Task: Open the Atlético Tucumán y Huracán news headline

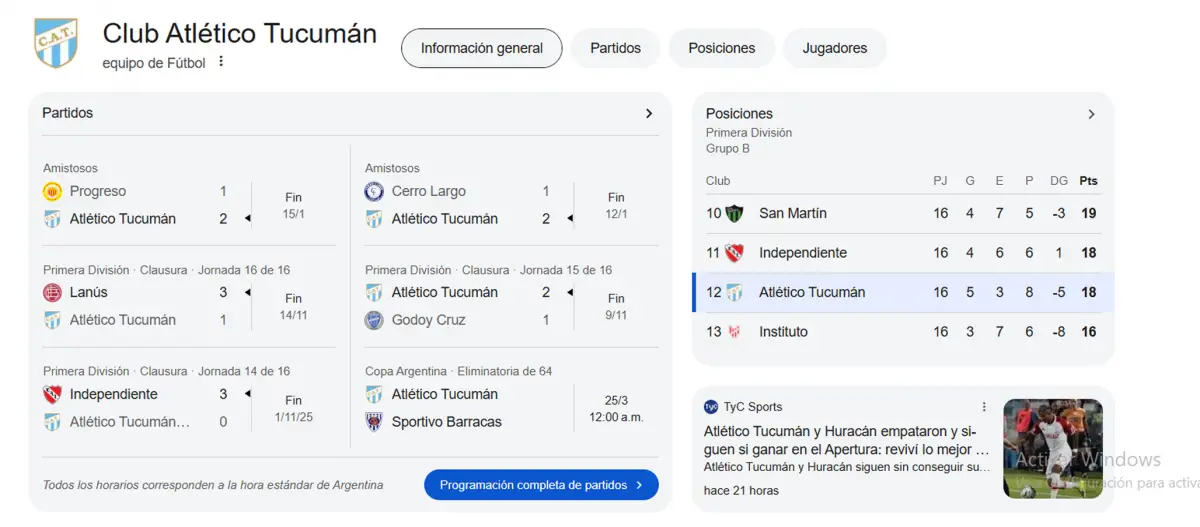Action: pyautogui.click(x=846, y=441)
